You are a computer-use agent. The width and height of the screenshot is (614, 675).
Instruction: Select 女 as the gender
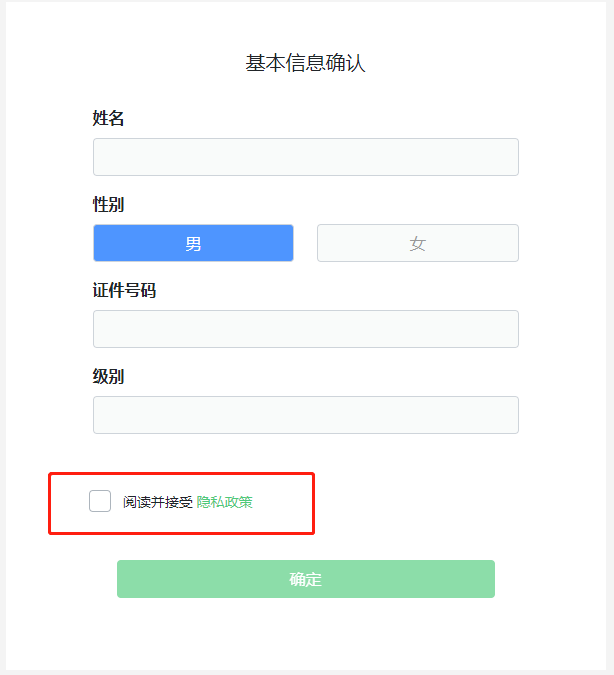[417, 243]
